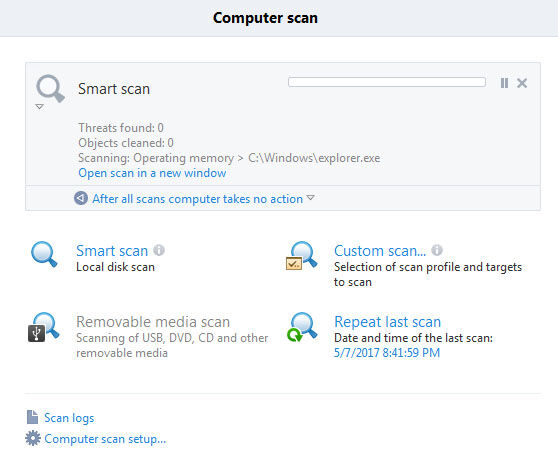Collapse scan details using the small triangle below the magnifier
558x464 pixels.
(x=40, y=106)
